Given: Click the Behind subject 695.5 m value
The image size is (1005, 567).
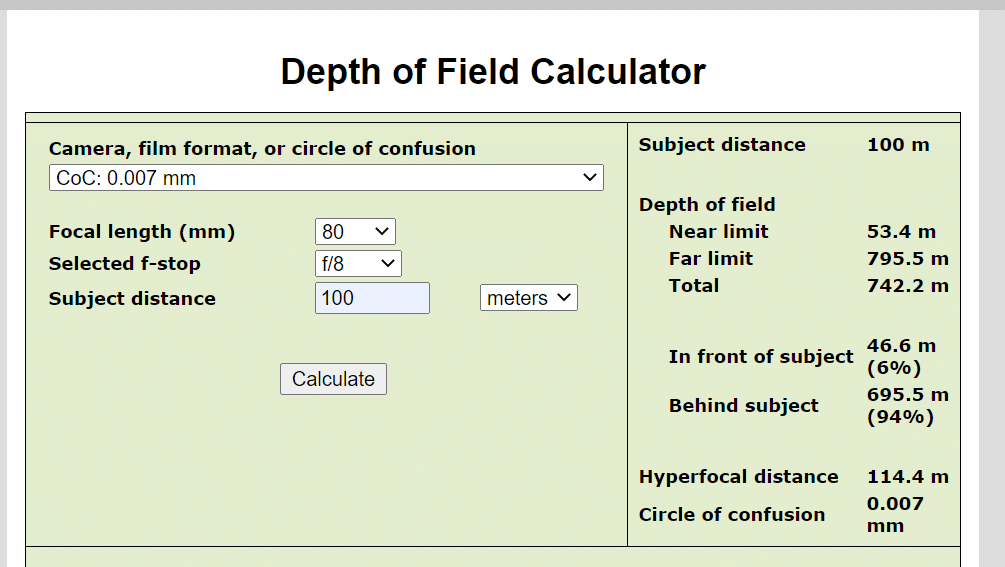Looking at the screenshot, I should (x=908, y=406).
